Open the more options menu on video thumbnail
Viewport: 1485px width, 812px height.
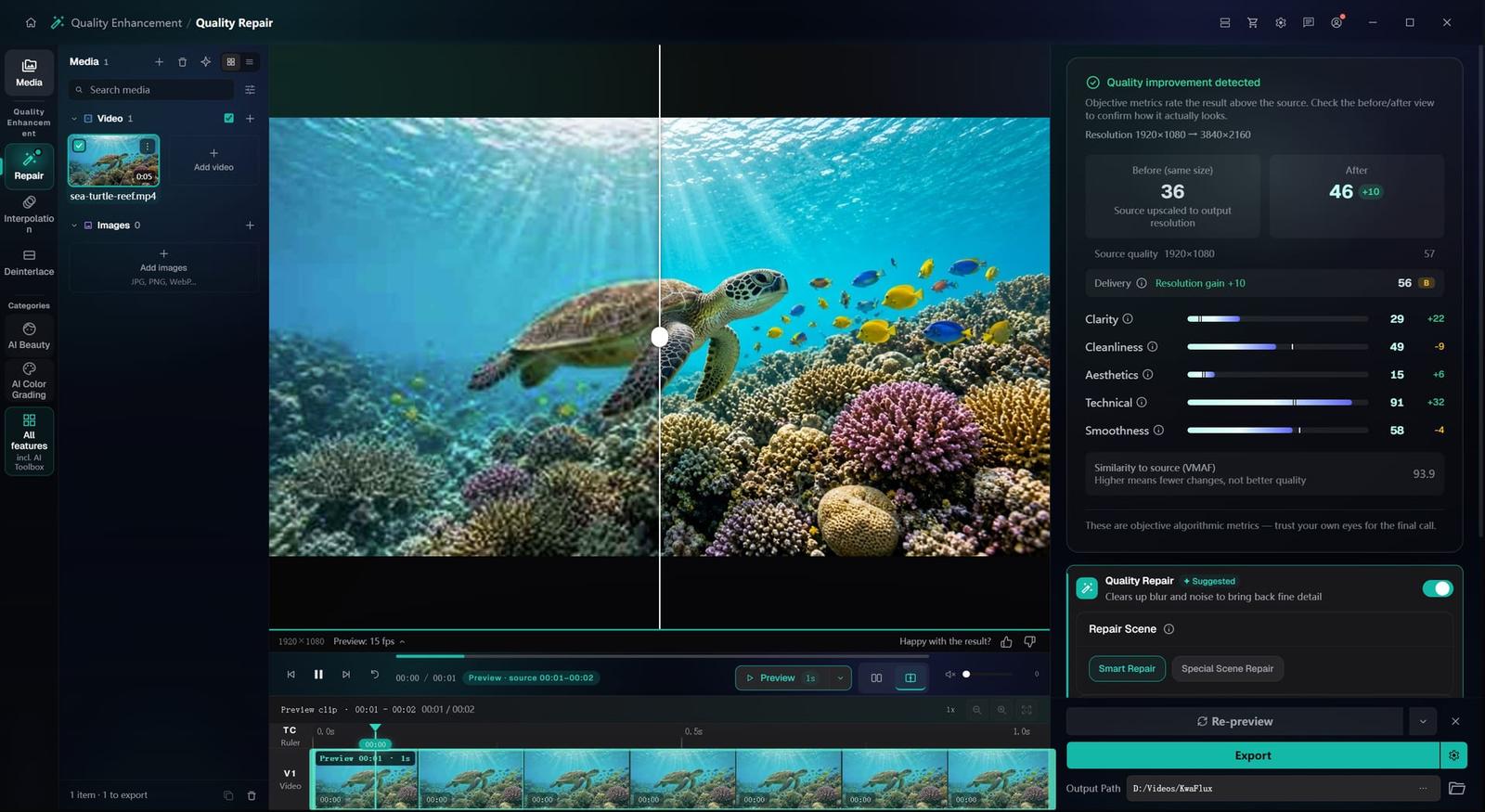(x=147, y=146)
